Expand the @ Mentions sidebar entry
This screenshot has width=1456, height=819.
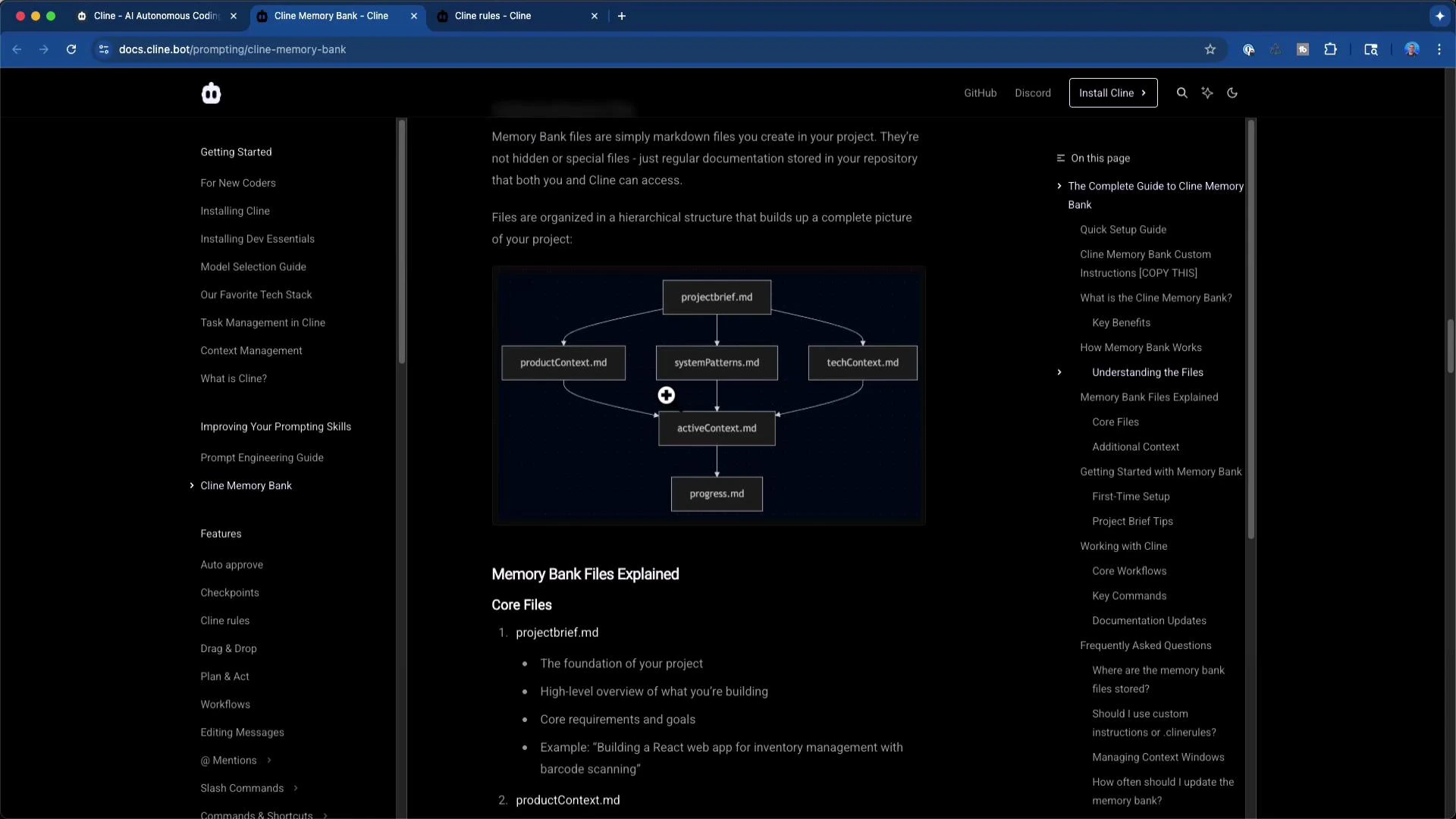(268, 760)
